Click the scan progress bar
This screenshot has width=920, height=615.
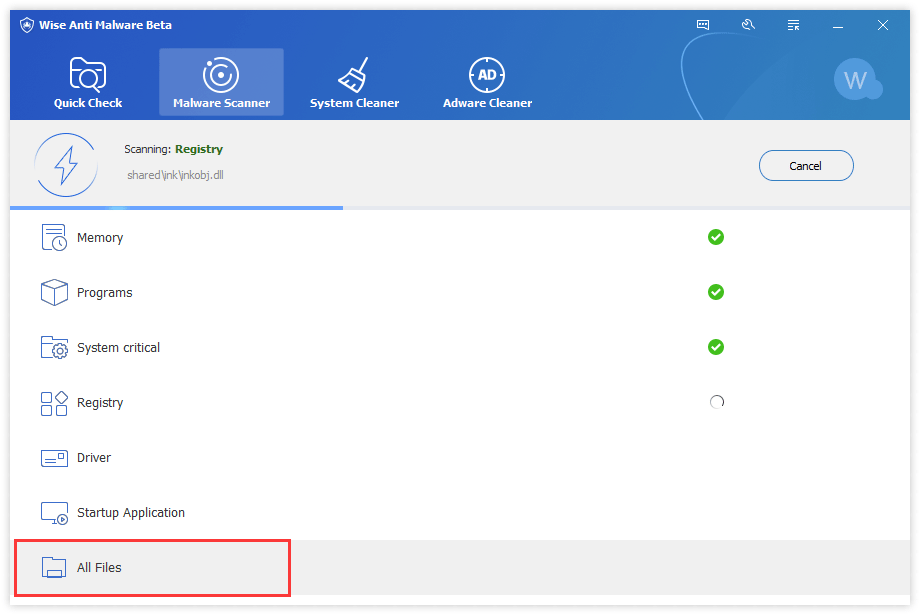click(x=460, y=208)
